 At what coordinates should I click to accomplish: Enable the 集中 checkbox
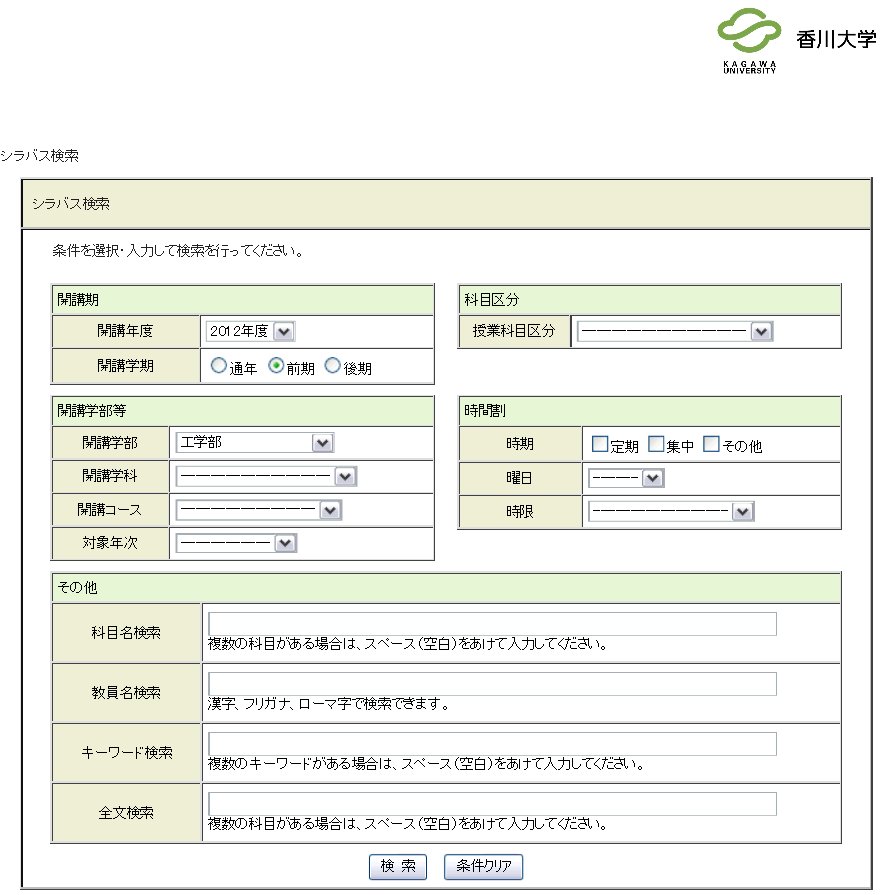[656, 444]
